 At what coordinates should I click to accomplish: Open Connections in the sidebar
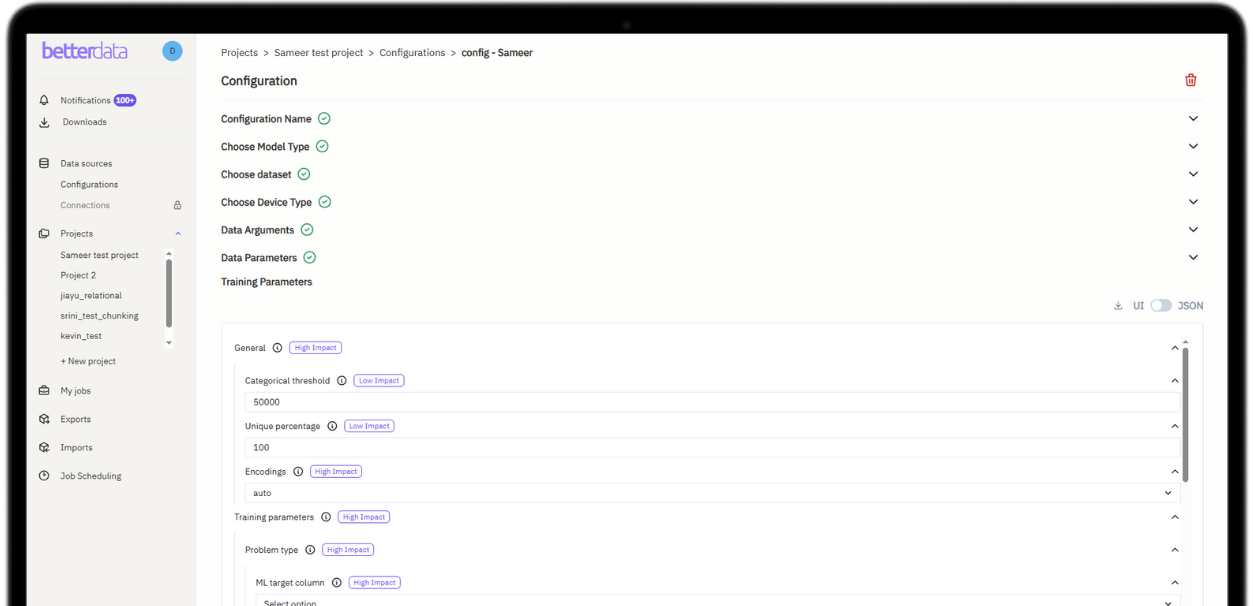[x=85, y=205]
